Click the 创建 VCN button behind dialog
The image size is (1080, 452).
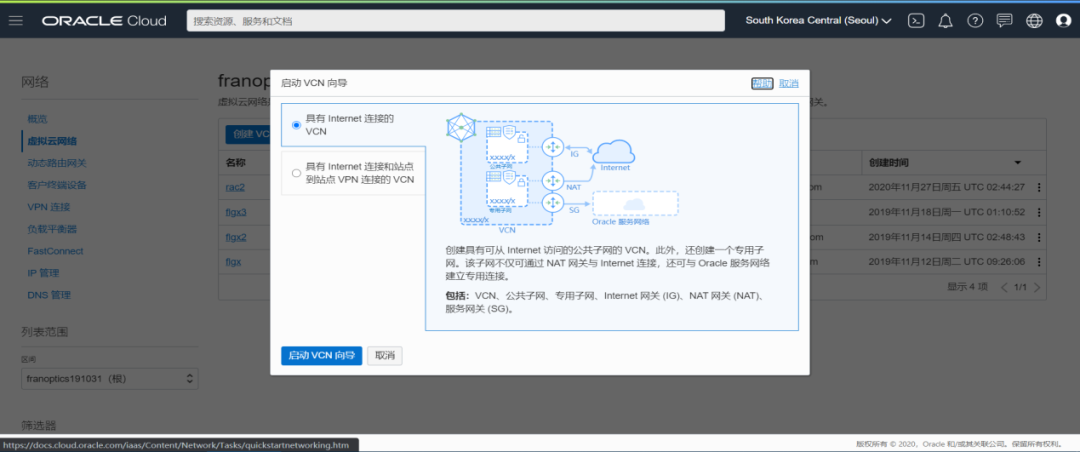point(248,134)
